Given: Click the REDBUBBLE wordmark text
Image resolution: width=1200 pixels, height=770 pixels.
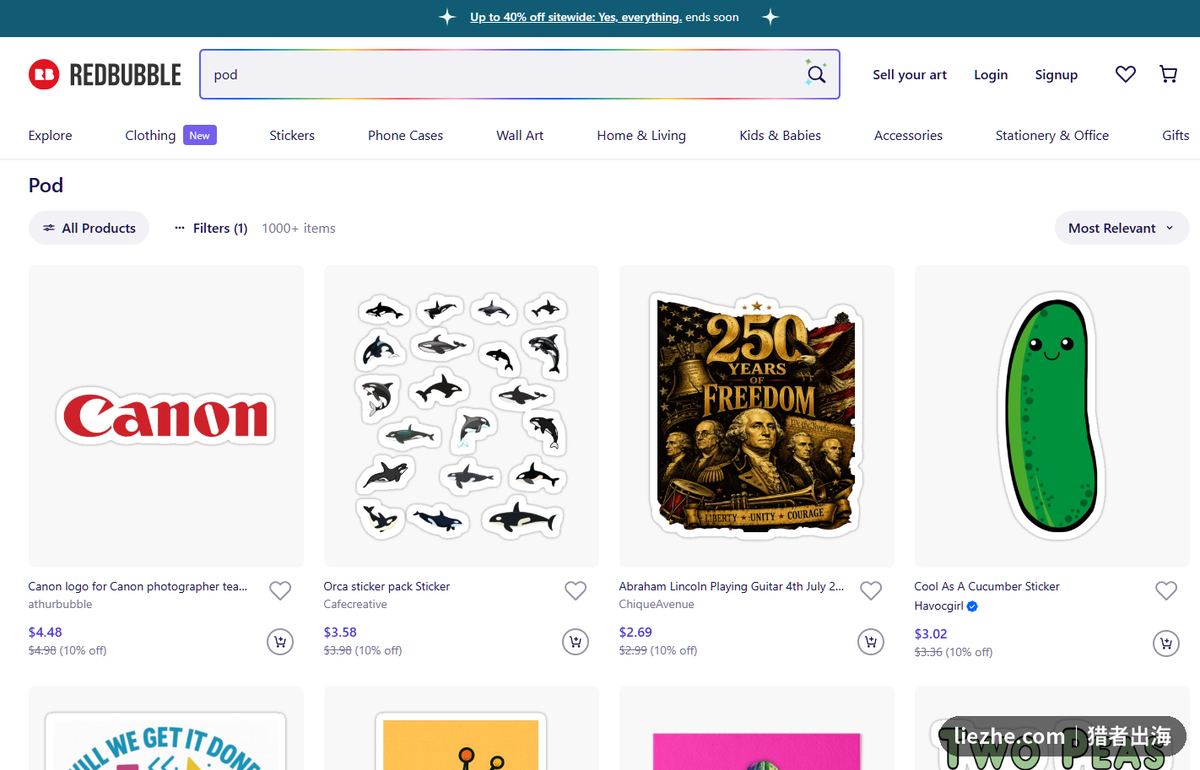Looking at the screenshot, I should click(x=125, y=75).
